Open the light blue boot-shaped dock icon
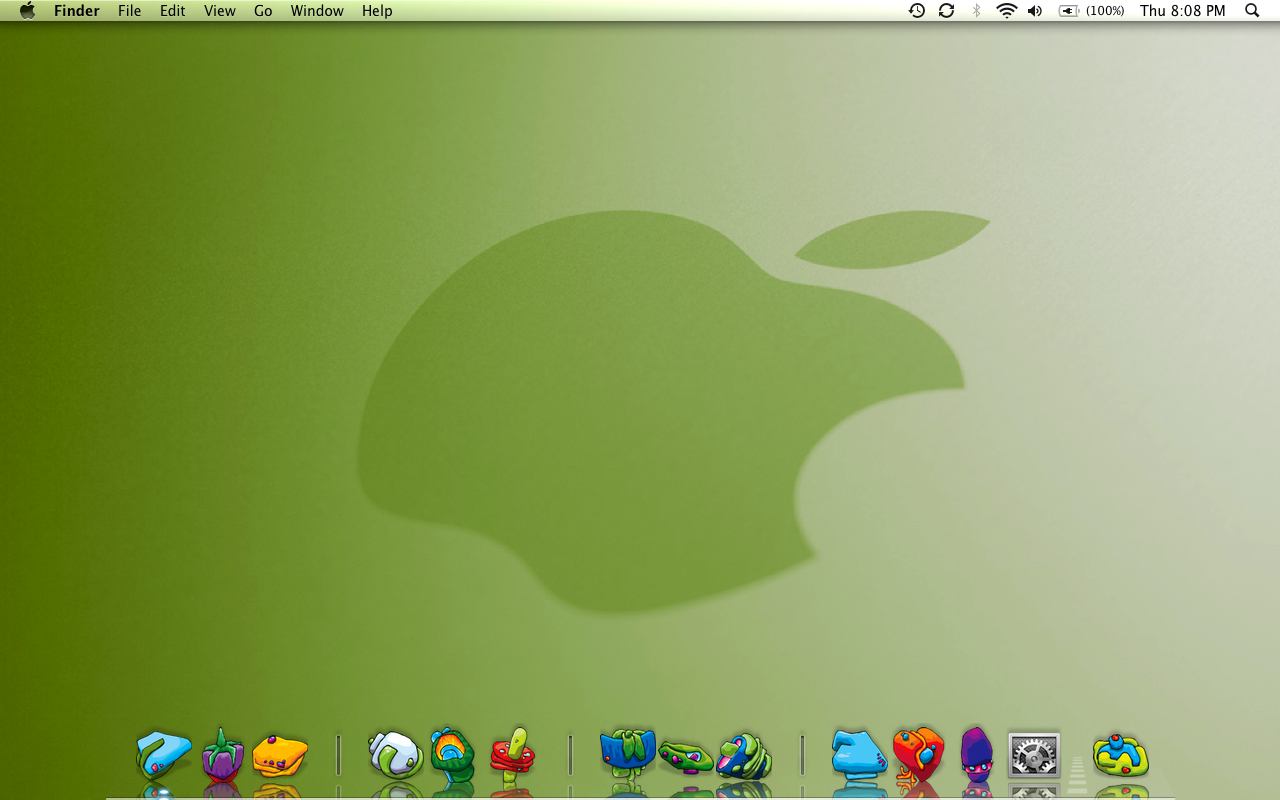 [859, 753]
